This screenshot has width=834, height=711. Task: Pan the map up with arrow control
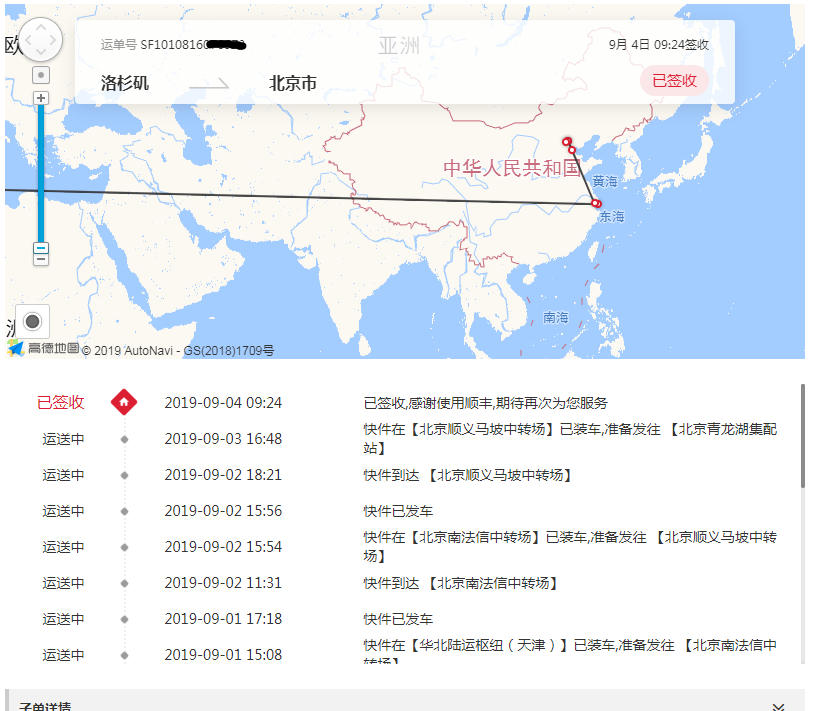coord(41,27)
